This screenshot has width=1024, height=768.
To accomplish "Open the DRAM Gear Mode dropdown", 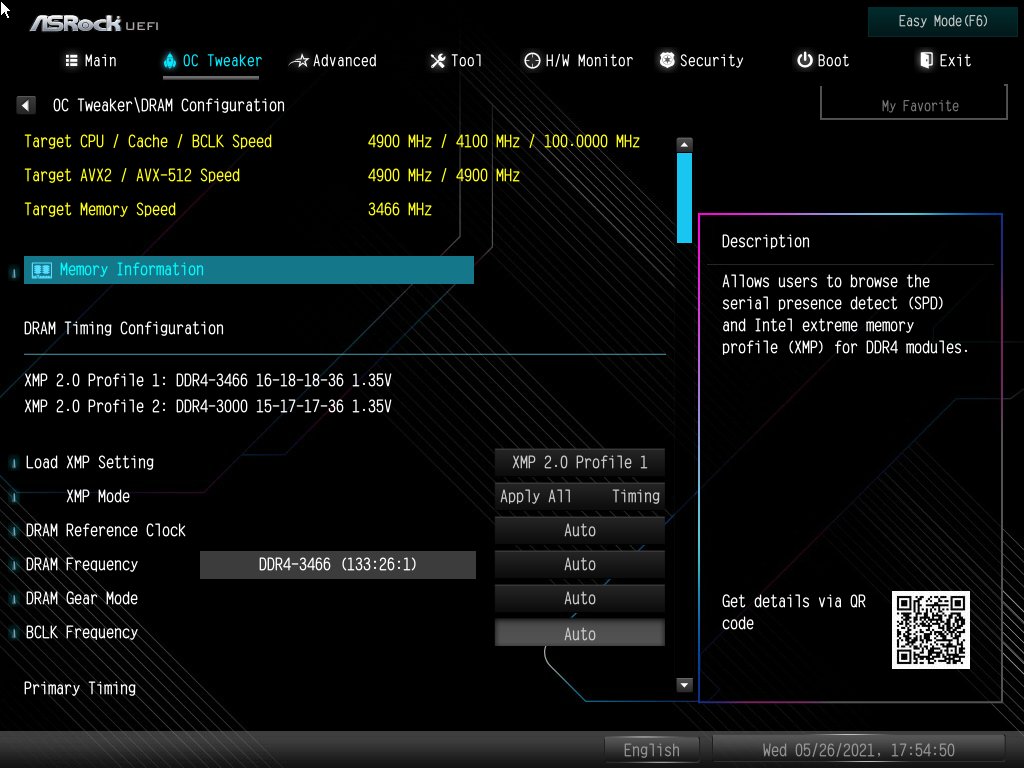I will tap(579, 598).
